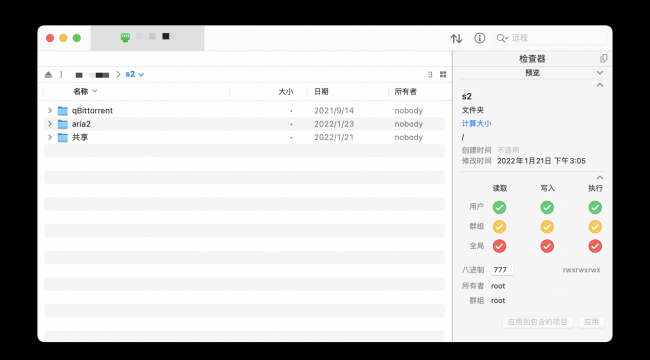Click the green network connection tab icon

[x=126, y=37]
